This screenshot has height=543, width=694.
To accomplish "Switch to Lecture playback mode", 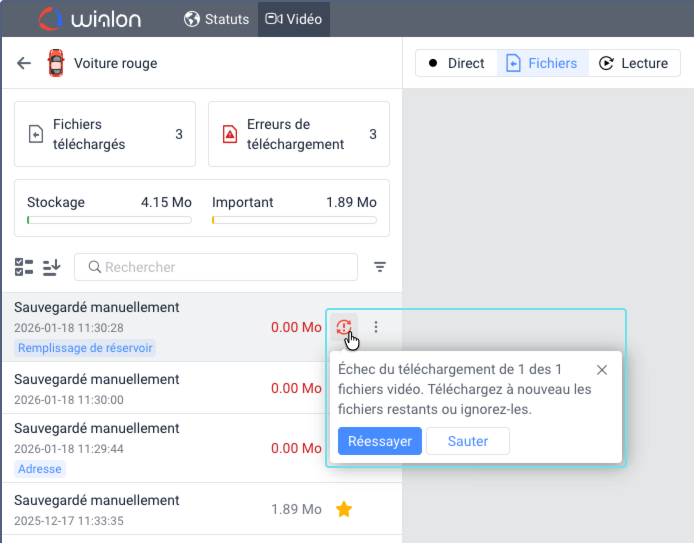I will click(x=634, y=63).
